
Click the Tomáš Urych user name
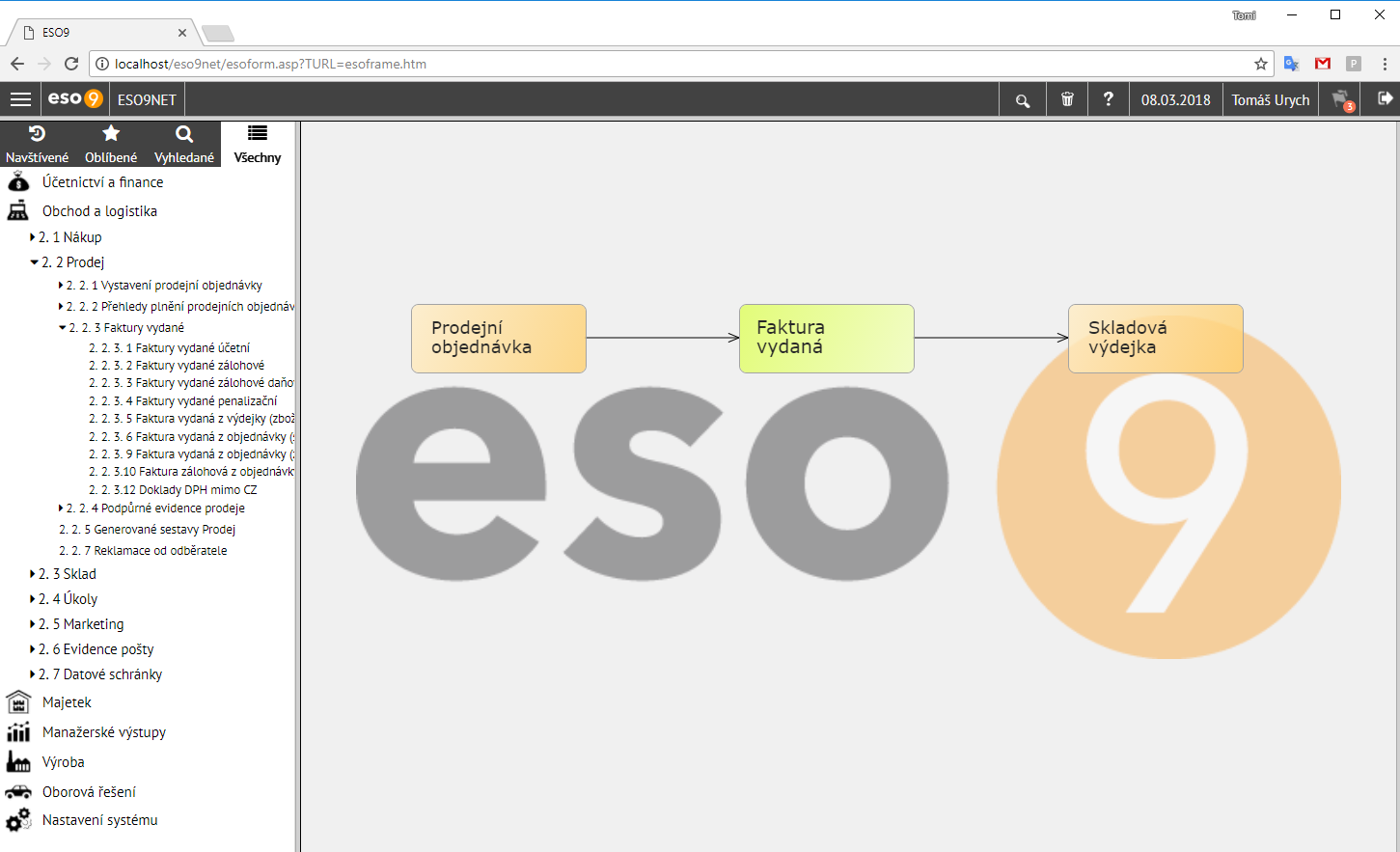click(1271, 99)
